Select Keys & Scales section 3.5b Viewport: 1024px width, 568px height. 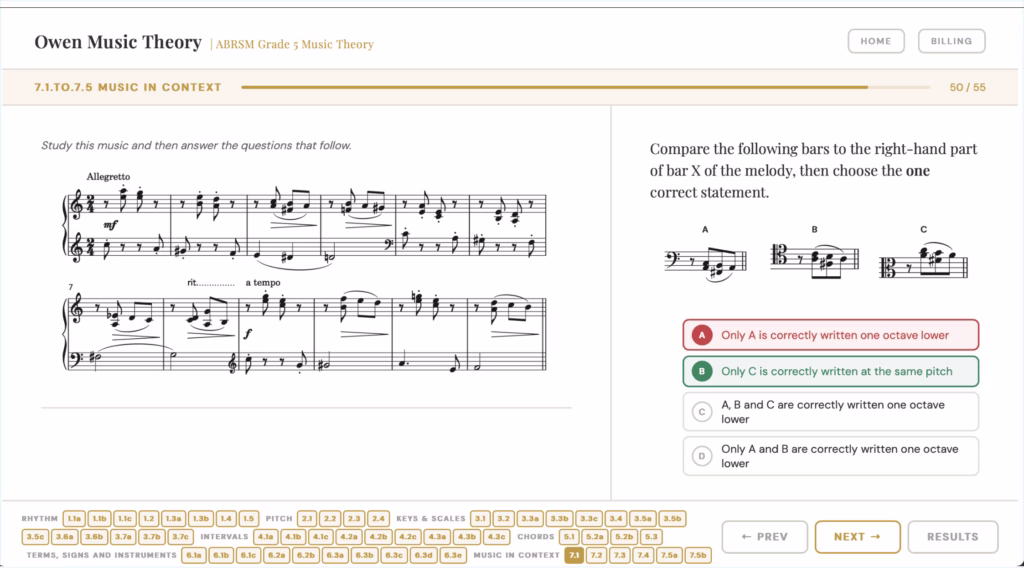coord(672,518)
